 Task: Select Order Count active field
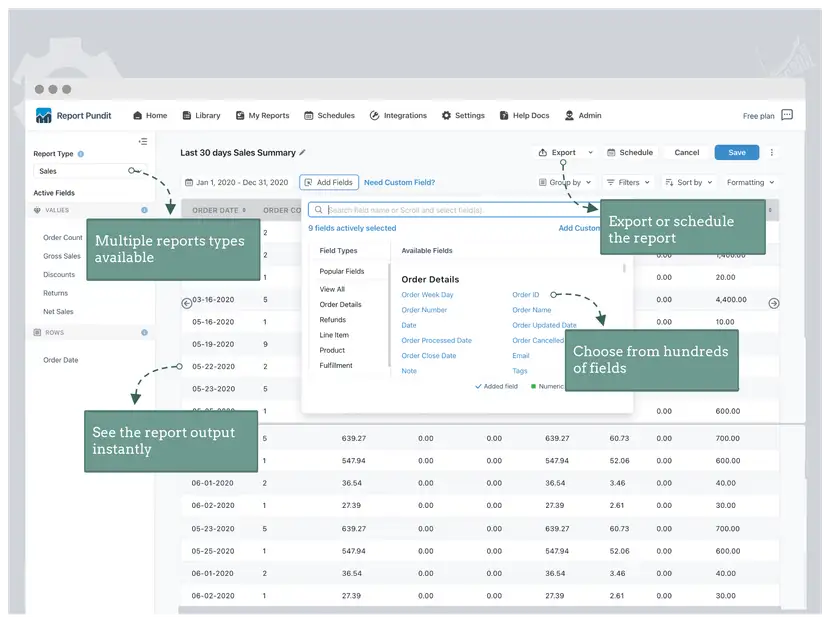pyautogui.click(x=62, y=238)
